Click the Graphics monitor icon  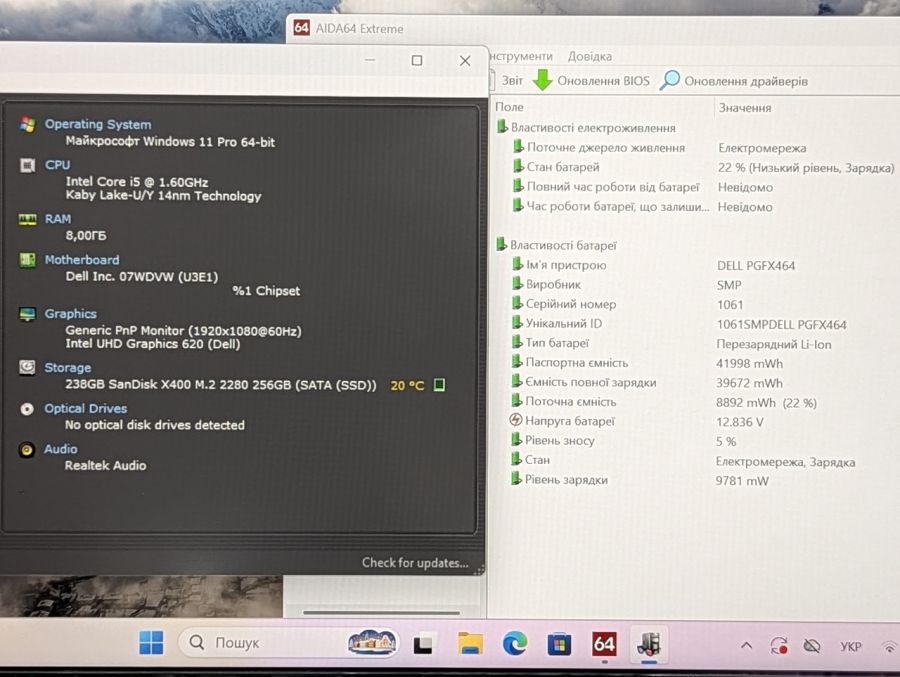tap(27, 314)
